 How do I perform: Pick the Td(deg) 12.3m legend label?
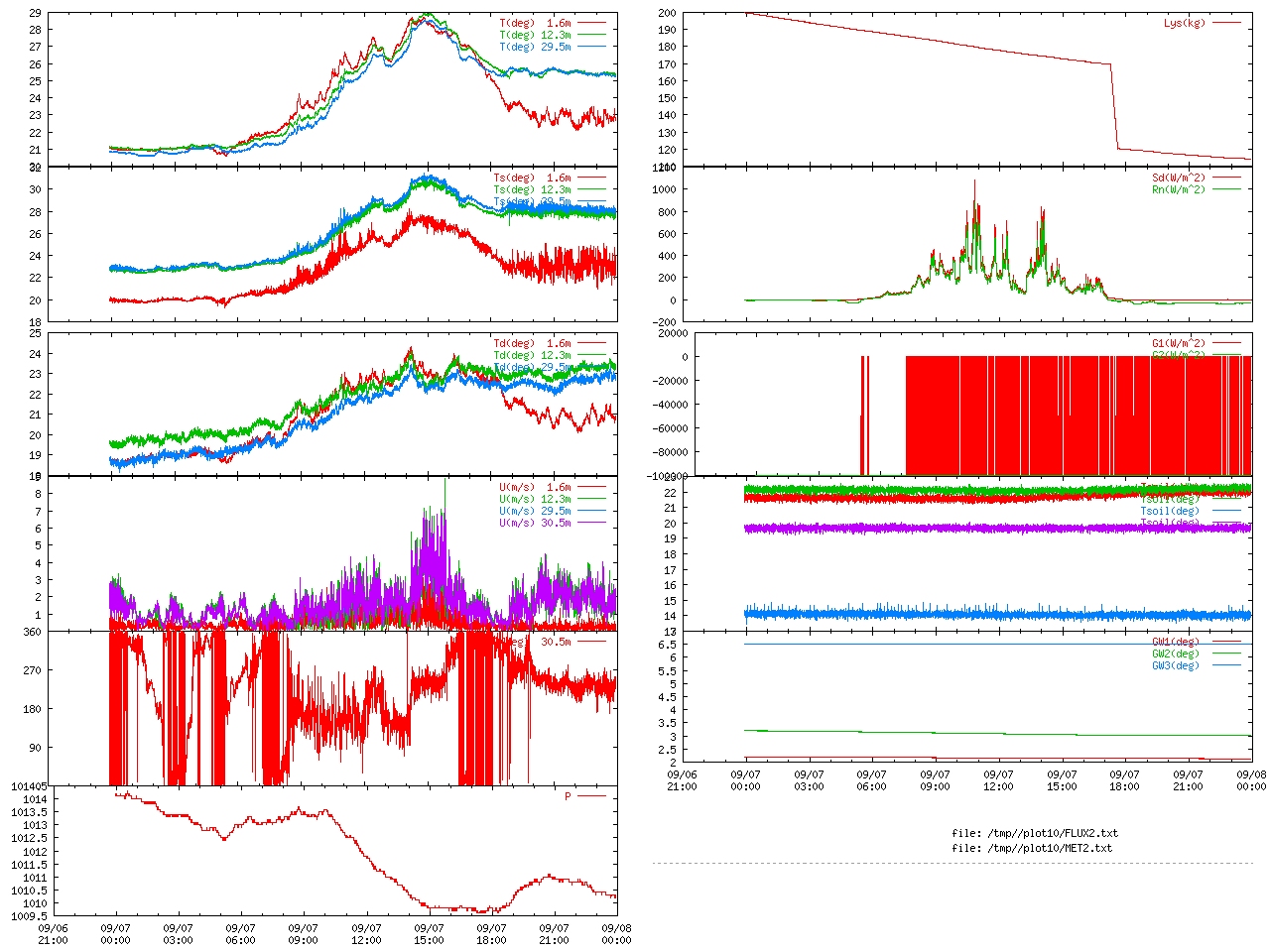533,355
